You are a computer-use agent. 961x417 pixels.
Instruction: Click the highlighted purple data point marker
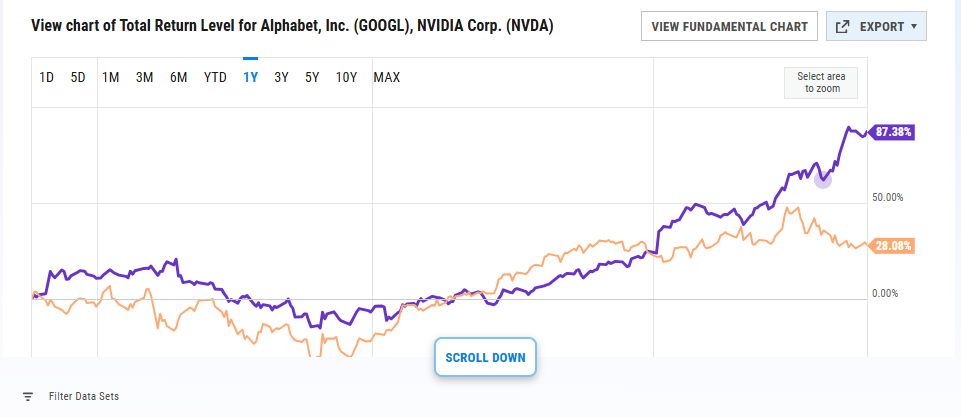coord(823,179)
